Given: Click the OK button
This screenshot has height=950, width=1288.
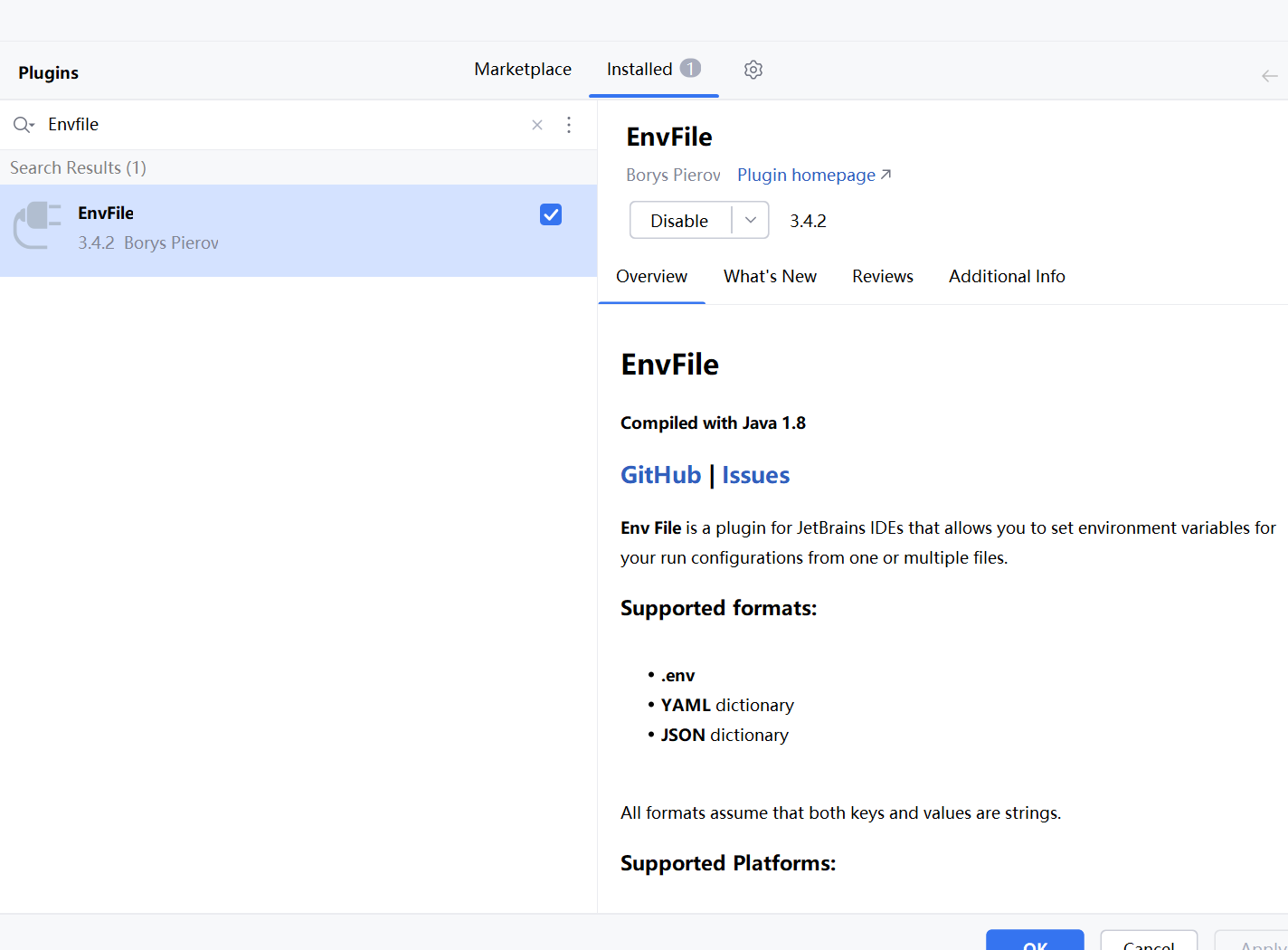Looking at the screenshot, I should [1035, 941].
